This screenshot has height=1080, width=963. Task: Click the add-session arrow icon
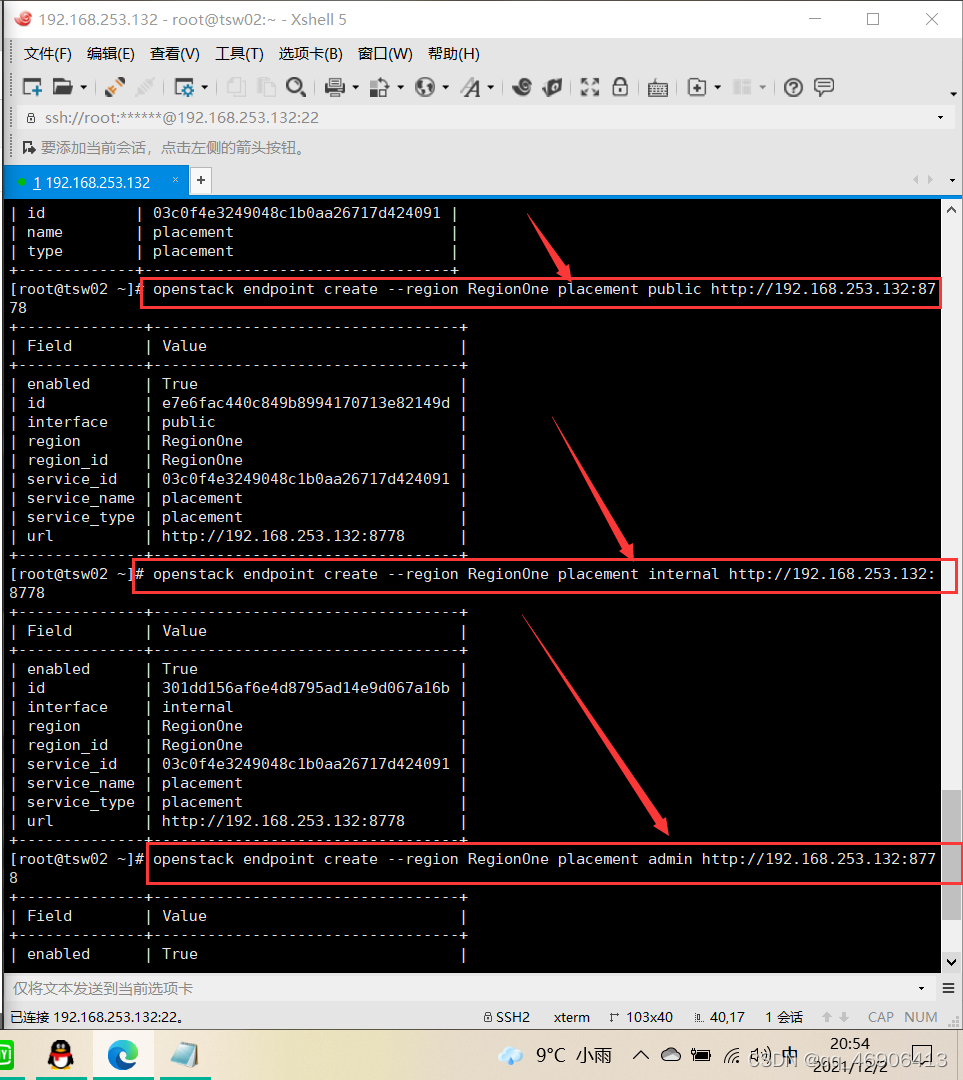point(29,147)
